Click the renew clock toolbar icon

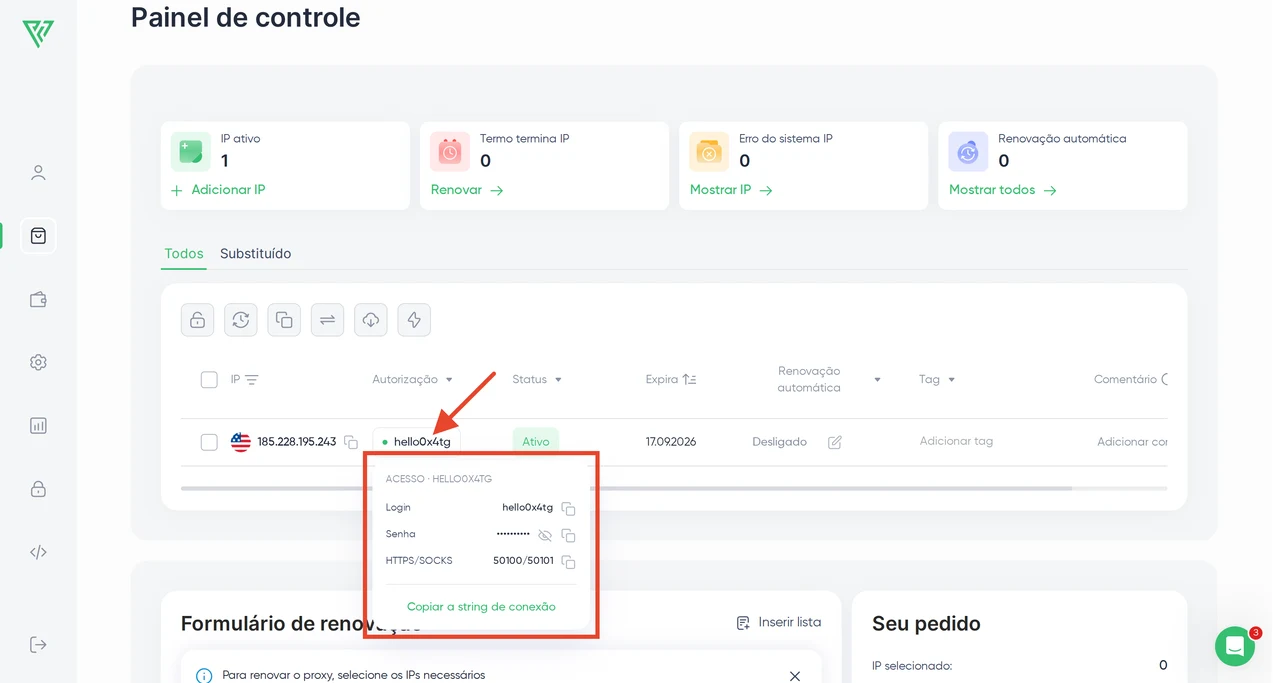tap(241, 320)
